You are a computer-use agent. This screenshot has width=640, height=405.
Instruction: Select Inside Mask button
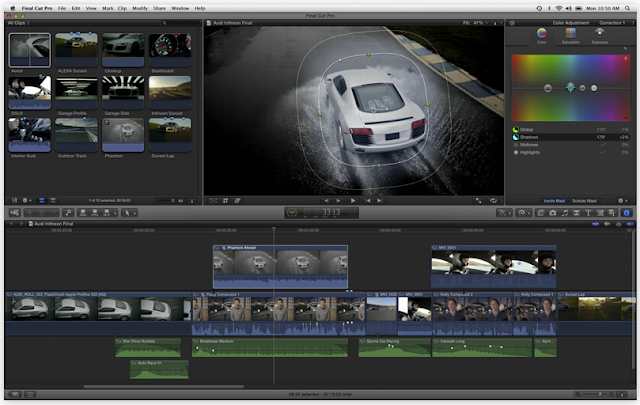pyautogui.click(x=554, y=201)
